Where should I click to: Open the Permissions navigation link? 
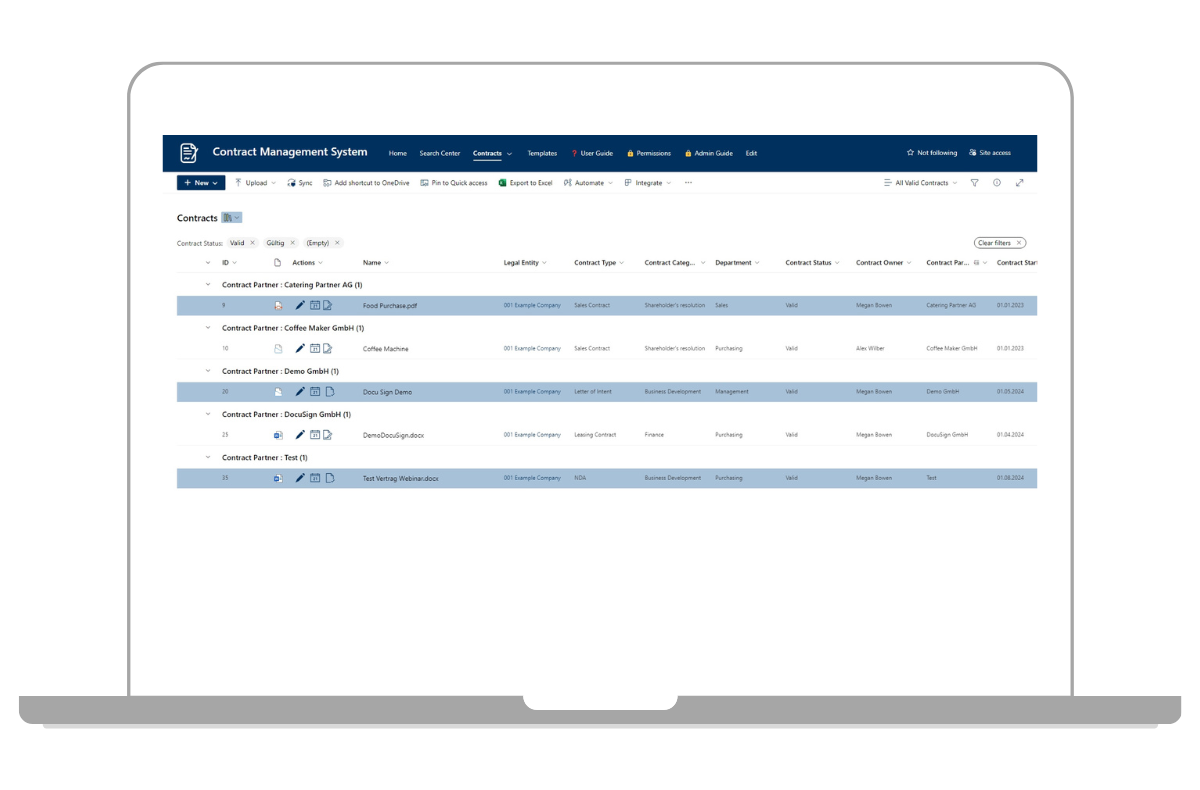coord(649,153)
